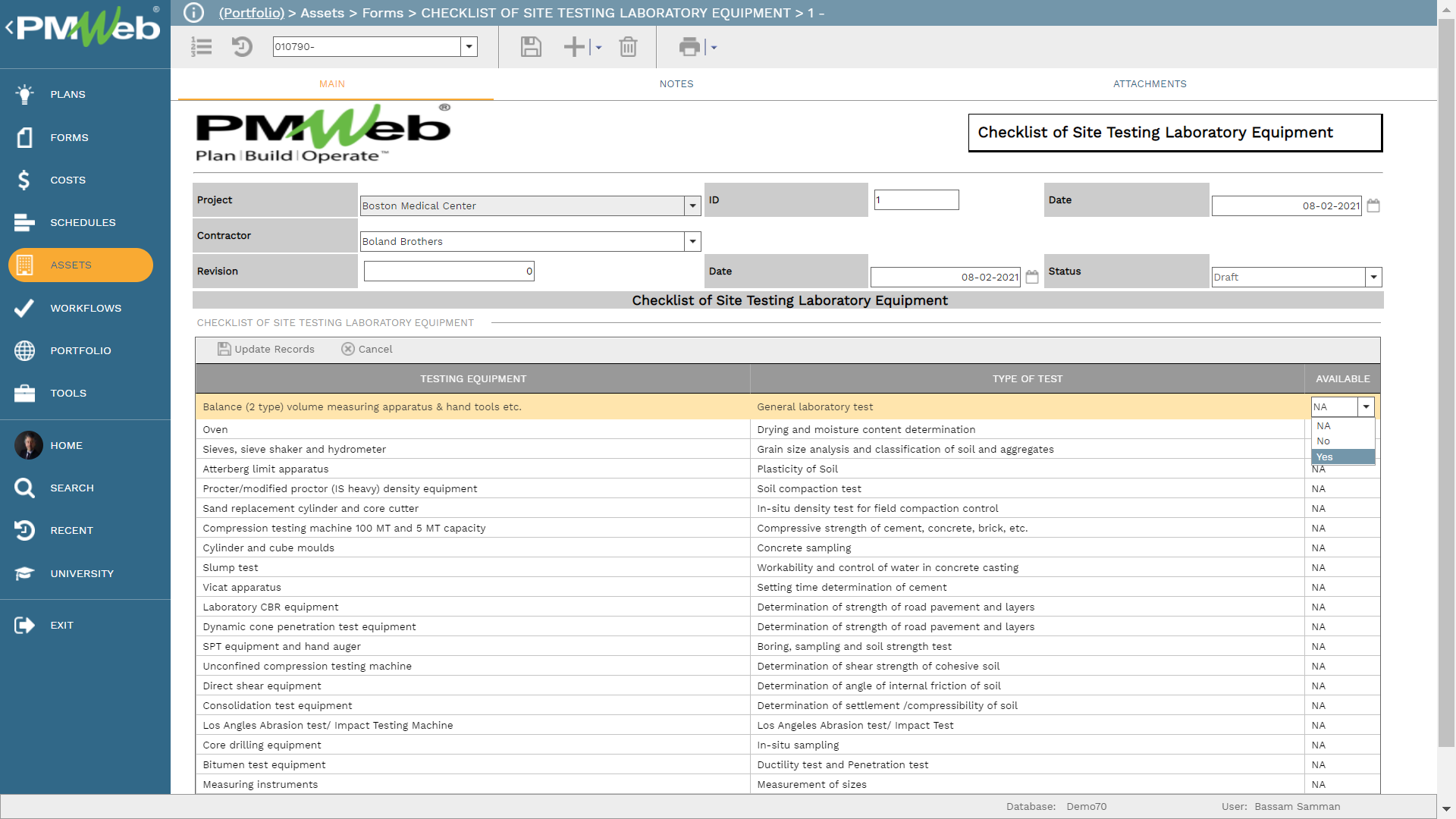Click the info icon beside the breadcrumb
This screenshot has height=819, width=1456.
point(194,13)
